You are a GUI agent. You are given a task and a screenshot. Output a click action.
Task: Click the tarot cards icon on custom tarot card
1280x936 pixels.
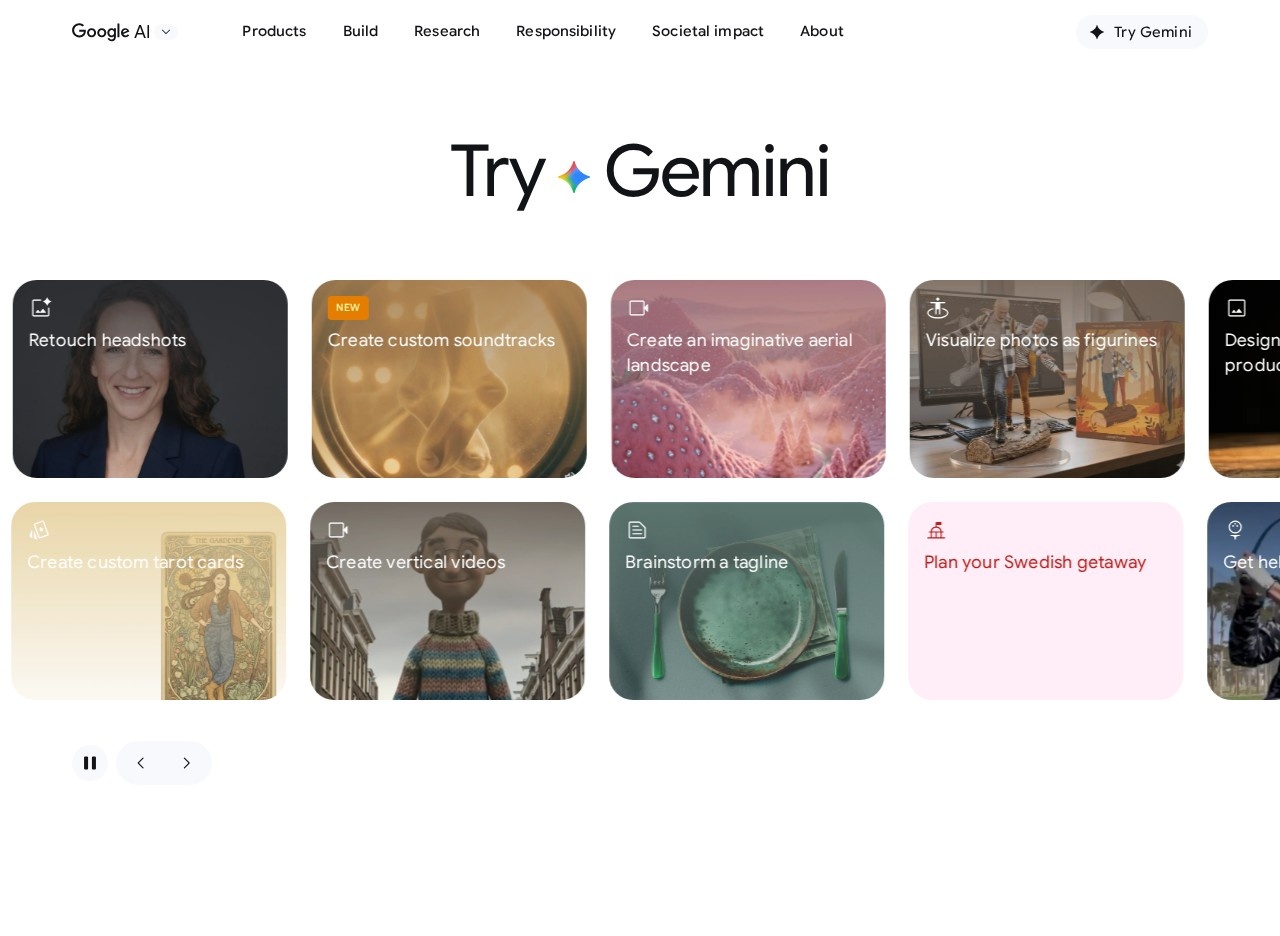(x=39, y=530)
